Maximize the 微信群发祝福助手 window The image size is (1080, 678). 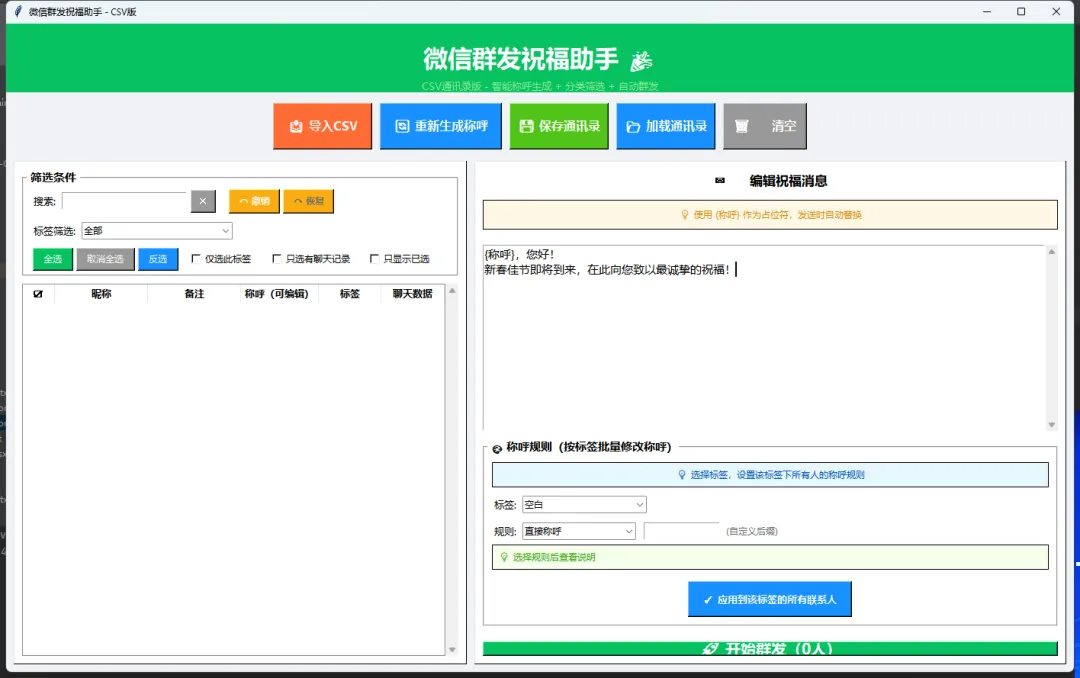pos(1021,12)
